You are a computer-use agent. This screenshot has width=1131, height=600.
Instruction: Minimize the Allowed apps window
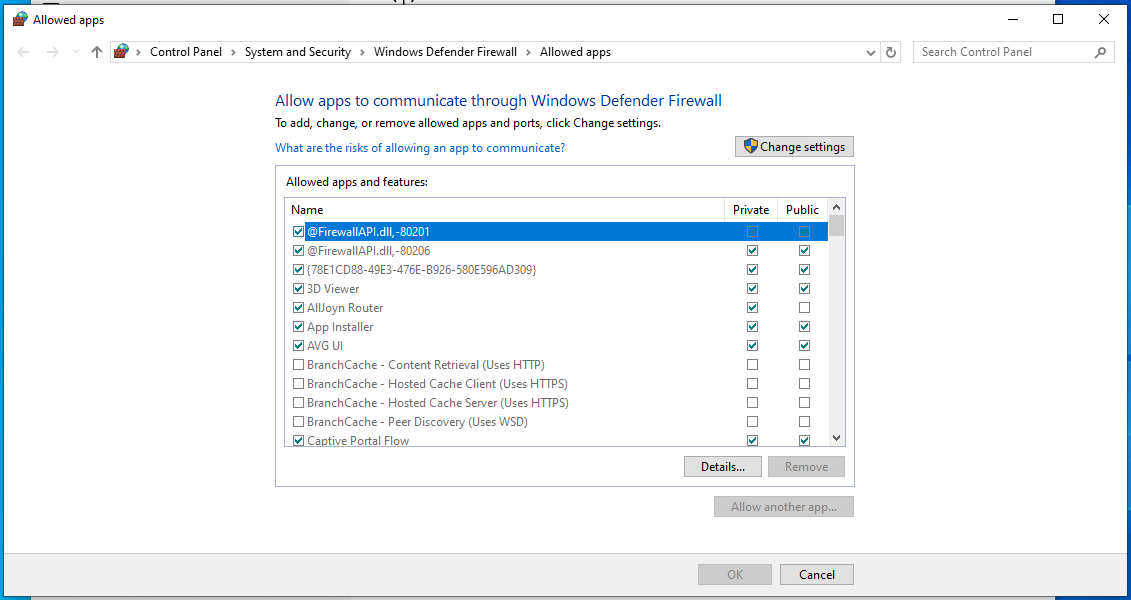1012,19
